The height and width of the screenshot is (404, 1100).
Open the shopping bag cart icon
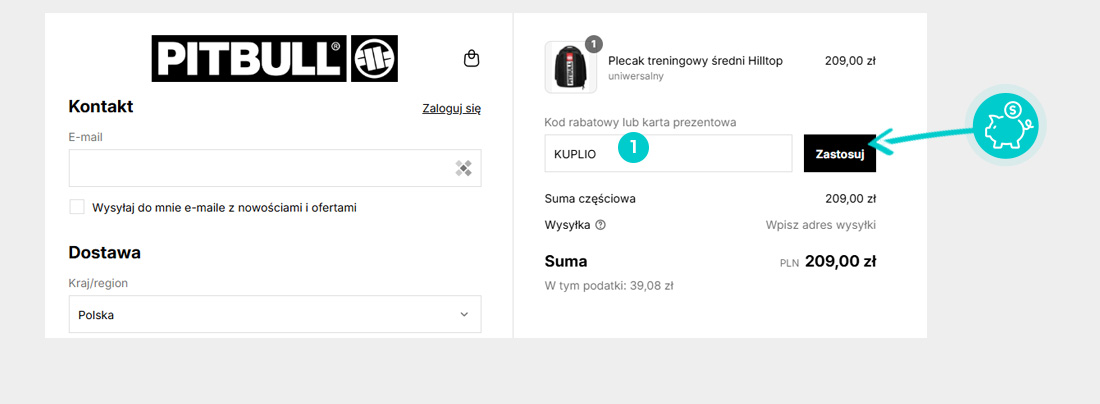click(472, 58)
